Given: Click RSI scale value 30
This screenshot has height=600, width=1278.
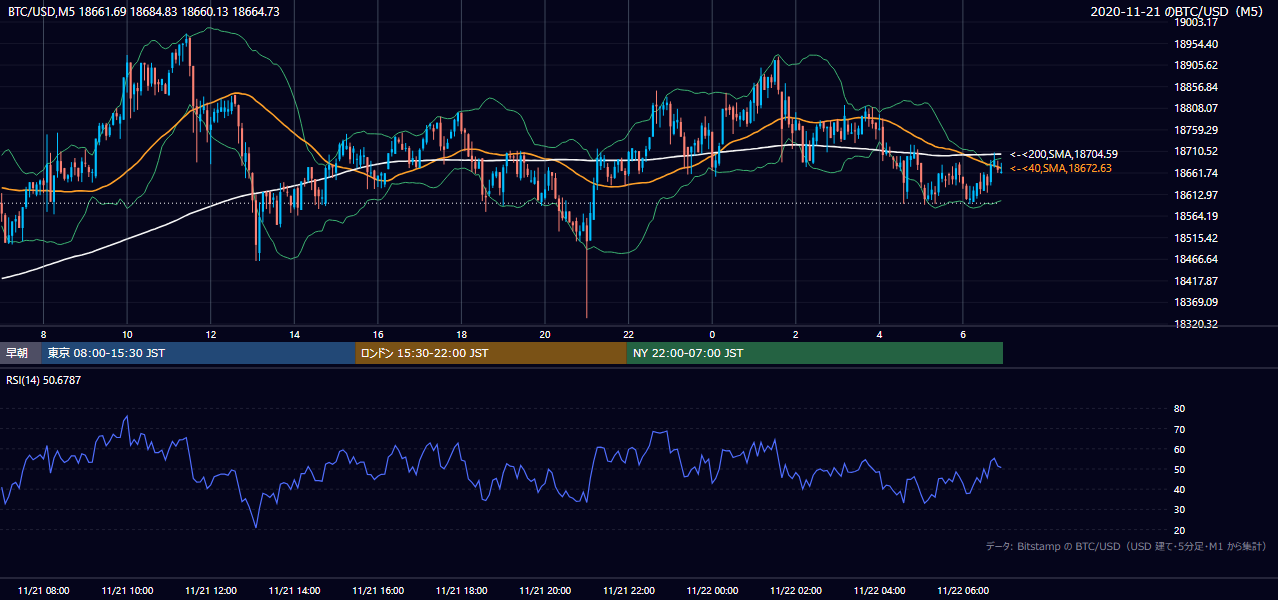Looking at the screenshot, I should tap(1179, 510).
